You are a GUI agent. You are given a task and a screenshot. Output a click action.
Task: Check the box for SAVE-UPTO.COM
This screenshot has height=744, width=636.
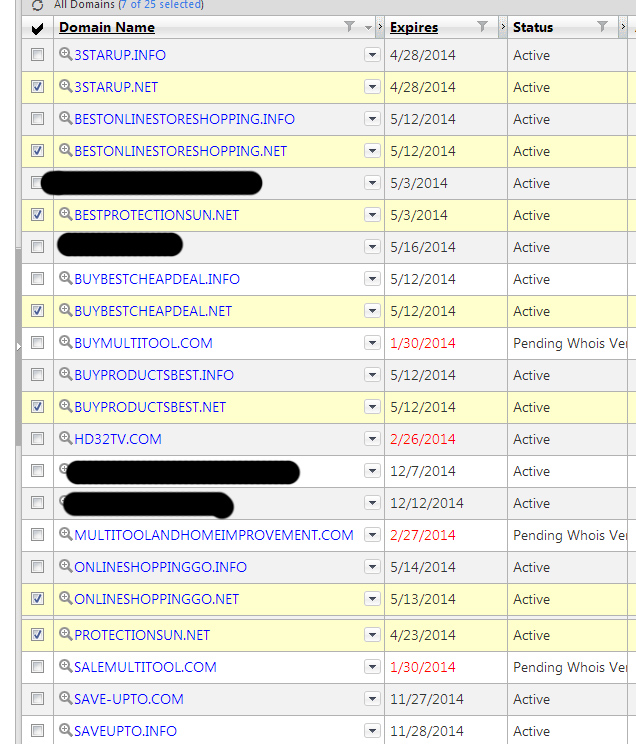[x=37, y=698]
